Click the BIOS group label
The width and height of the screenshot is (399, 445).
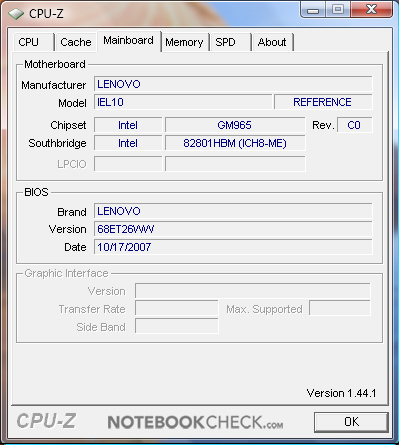(x=36, y=192)
